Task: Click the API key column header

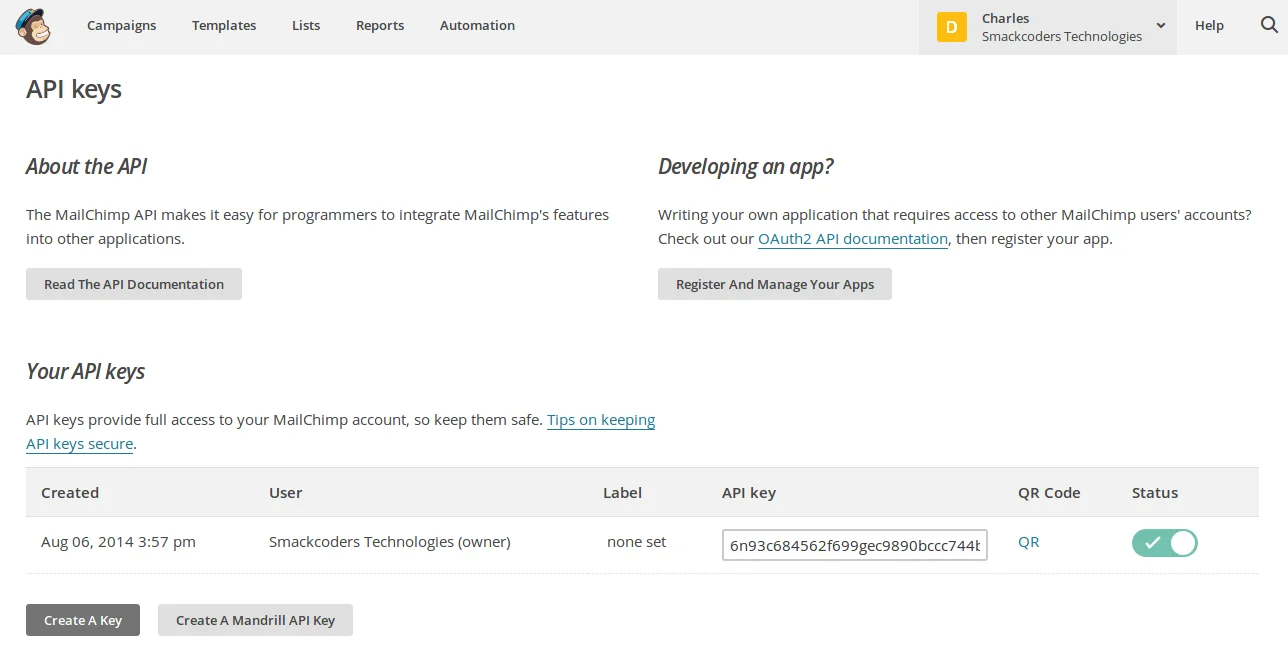Action: coord(749,493)
